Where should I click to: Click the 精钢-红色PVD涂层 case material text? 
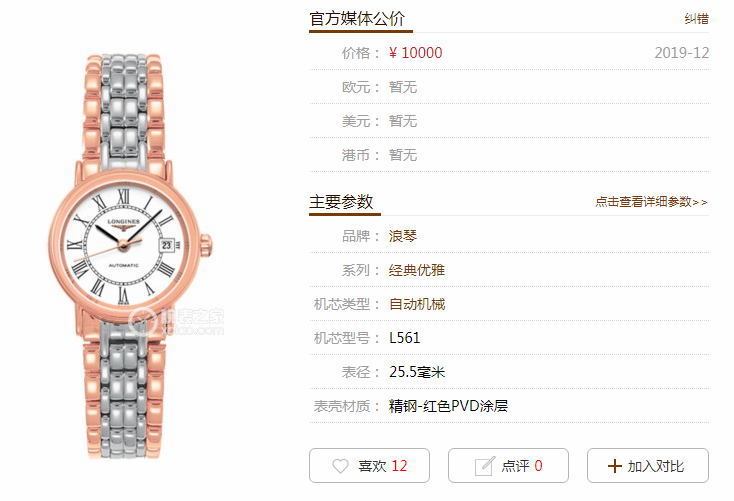448,406
